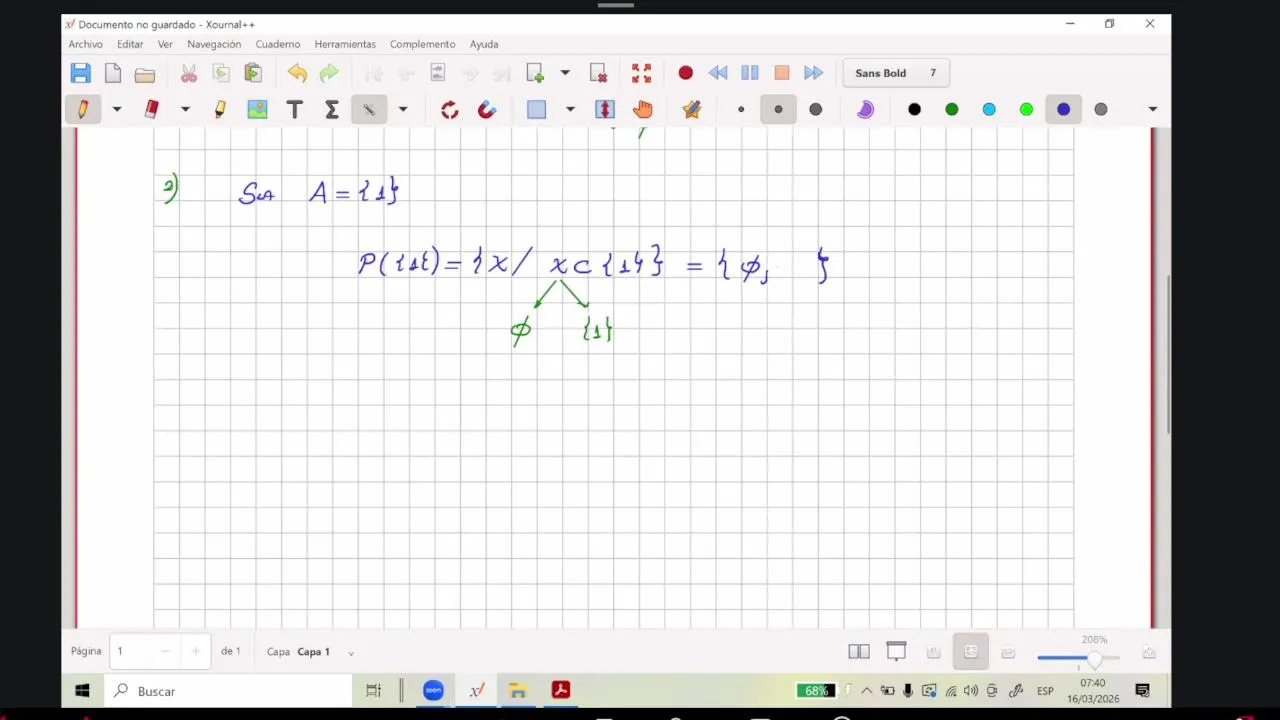The image size is (1280, 720).
Task: Seek forward in audio playback
Action: (813, 73)
